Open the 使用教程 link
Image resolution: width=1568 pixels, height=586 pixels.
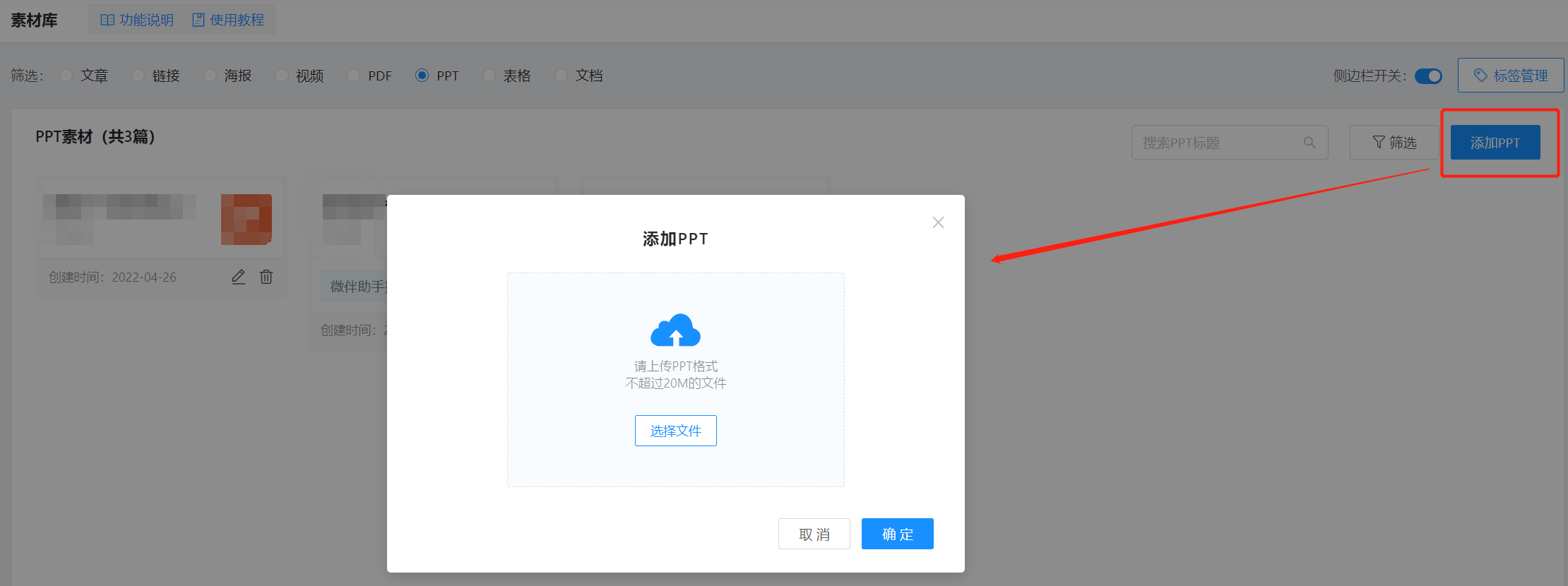point(228,20)
